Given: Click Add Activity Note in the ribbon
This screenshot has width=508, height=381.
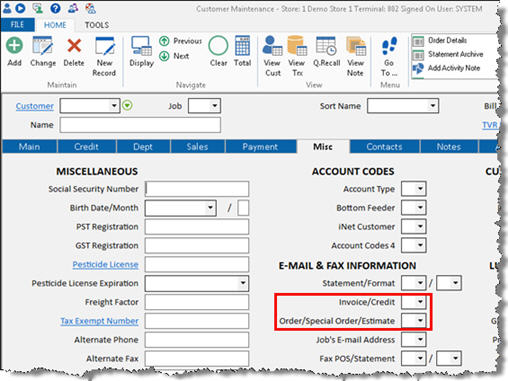Looking at the screenshot, I should (x=446, y=68).
